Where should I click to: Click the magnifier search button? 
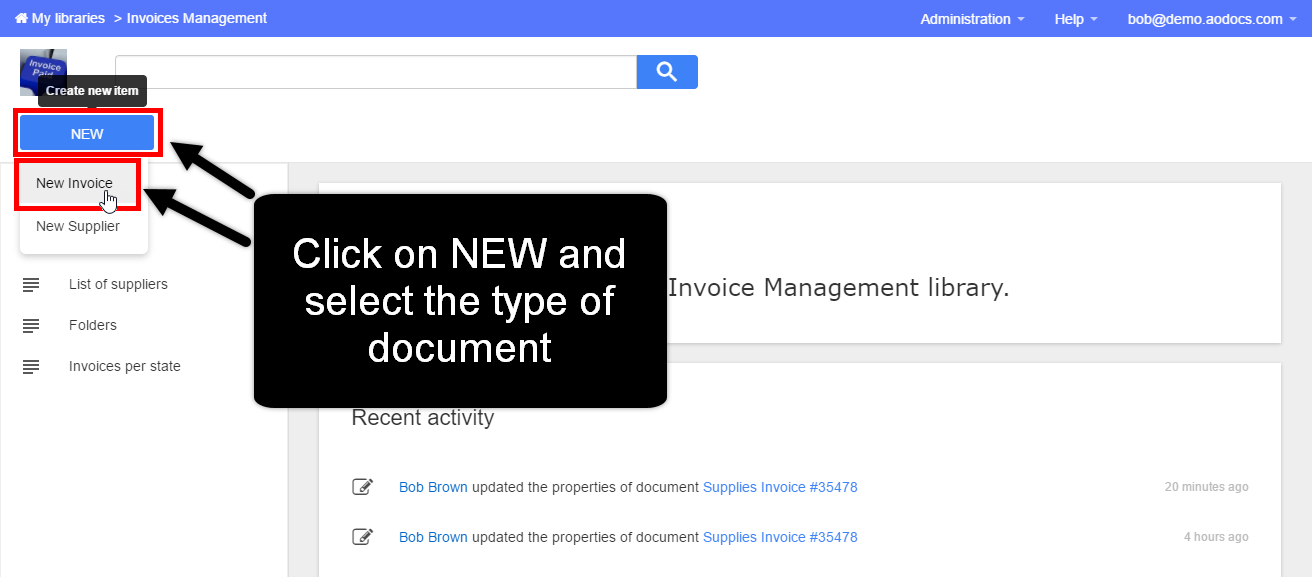tap(667, 72)
